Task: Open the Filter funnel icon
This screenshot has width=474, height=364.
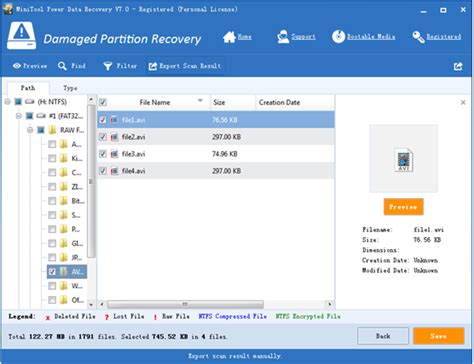Action: coord(108,66)
